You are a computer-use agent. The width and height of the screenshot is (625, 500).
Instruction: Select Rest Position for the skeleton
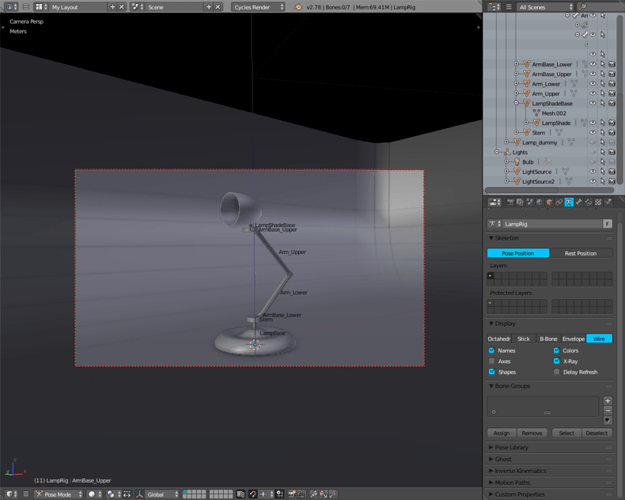(x=580, y=253)
